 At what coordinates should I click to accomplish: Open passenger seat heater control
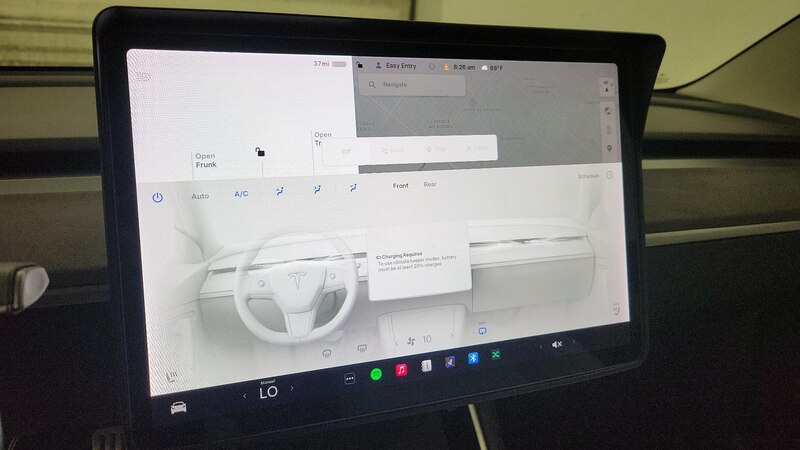point(616,309)
